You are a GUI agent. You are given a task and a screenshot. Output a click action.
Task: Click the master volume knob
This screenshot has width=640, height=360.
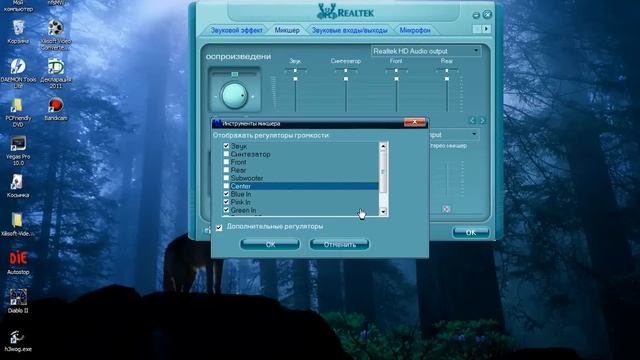click(x=234, y=96)
